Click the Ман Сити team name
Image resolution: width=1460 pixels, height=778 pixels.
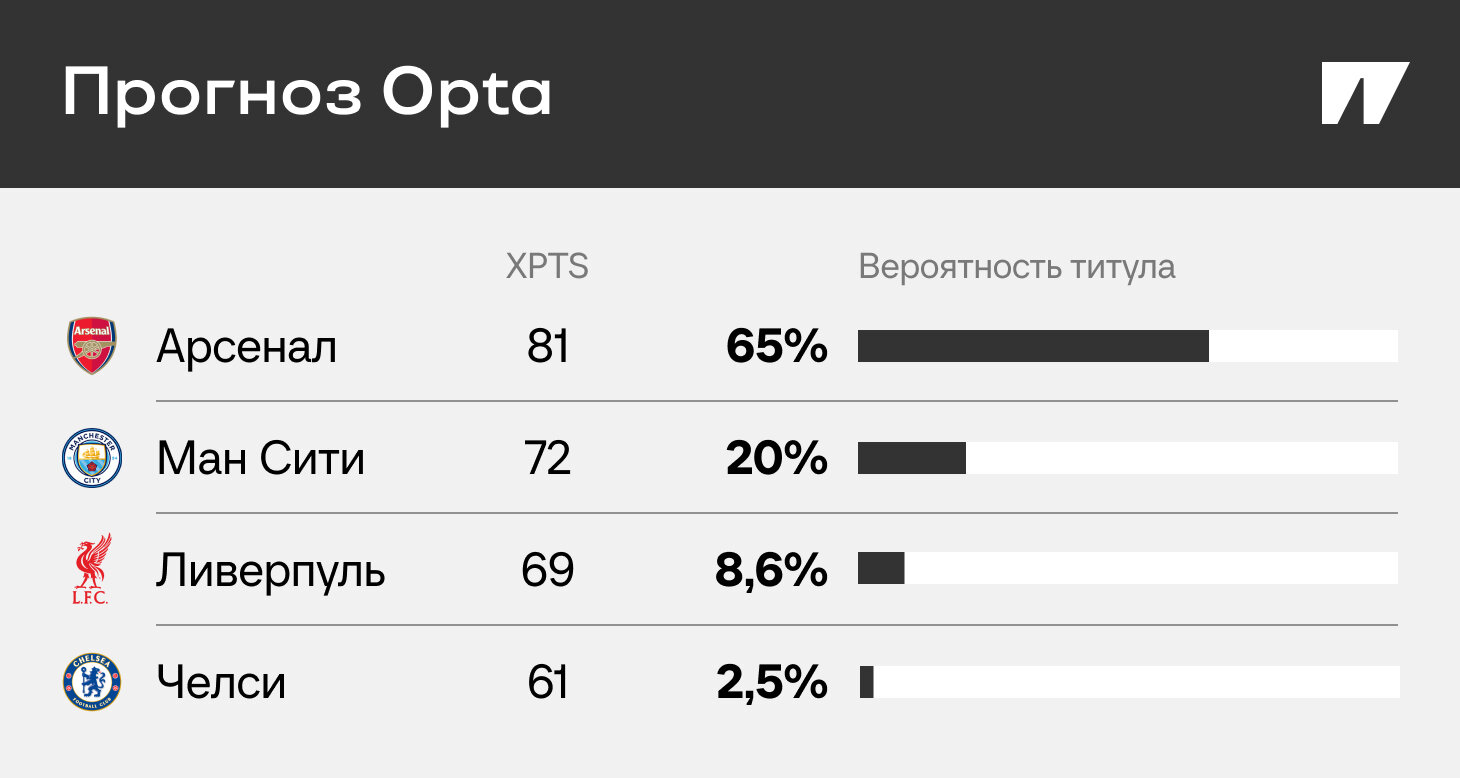pos(260,459)
